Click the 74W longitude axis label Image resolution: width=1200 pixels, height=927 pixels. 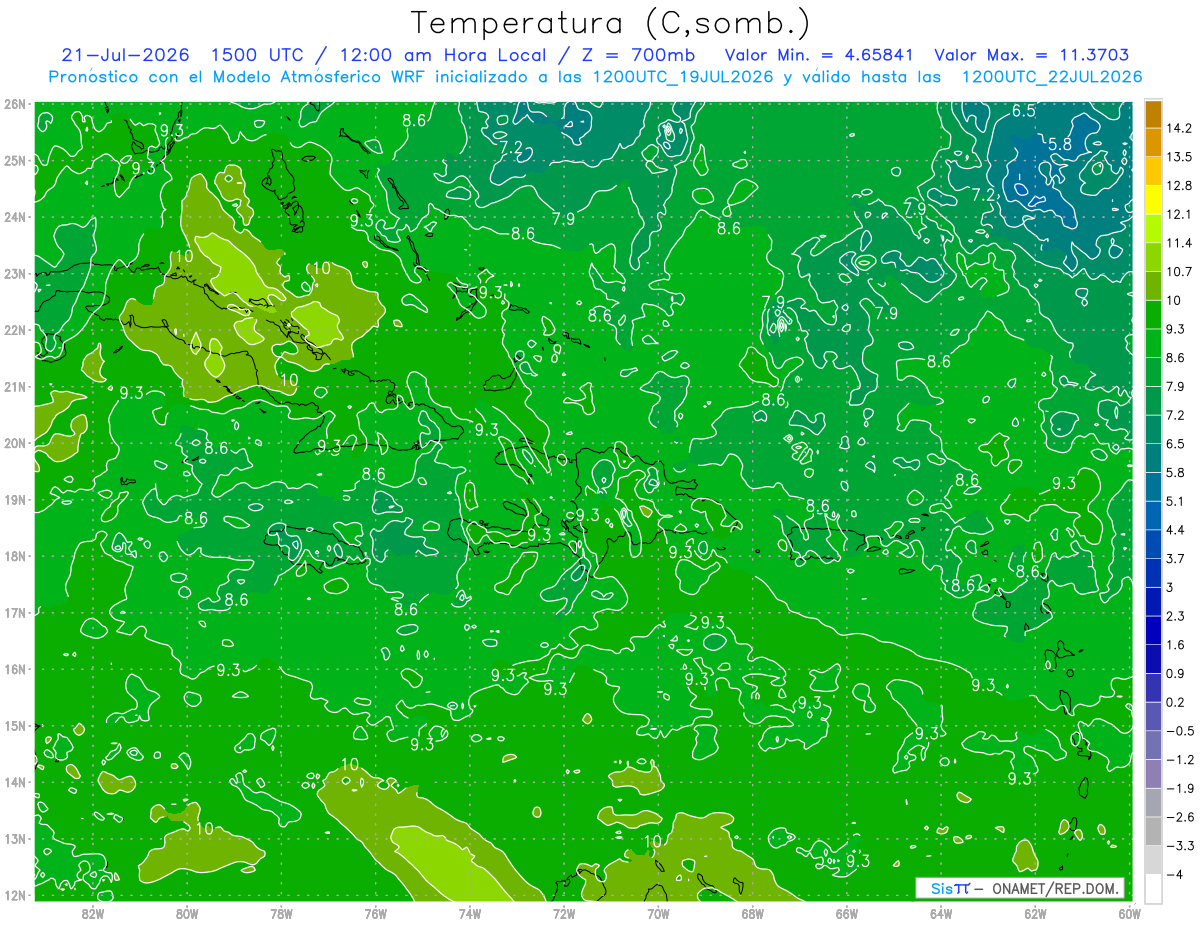[x=470, y=912]
